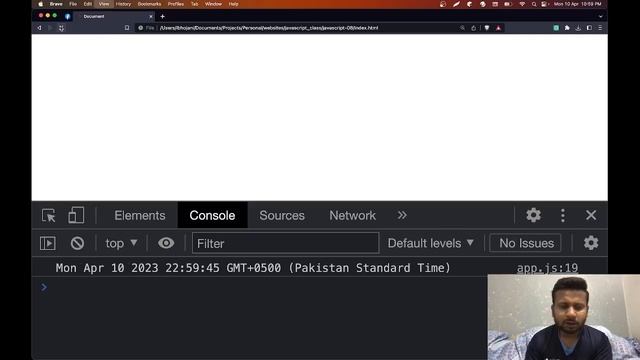Open the Brave application menu
This screenshot has height=360, width=640.
tap(56, 4)
